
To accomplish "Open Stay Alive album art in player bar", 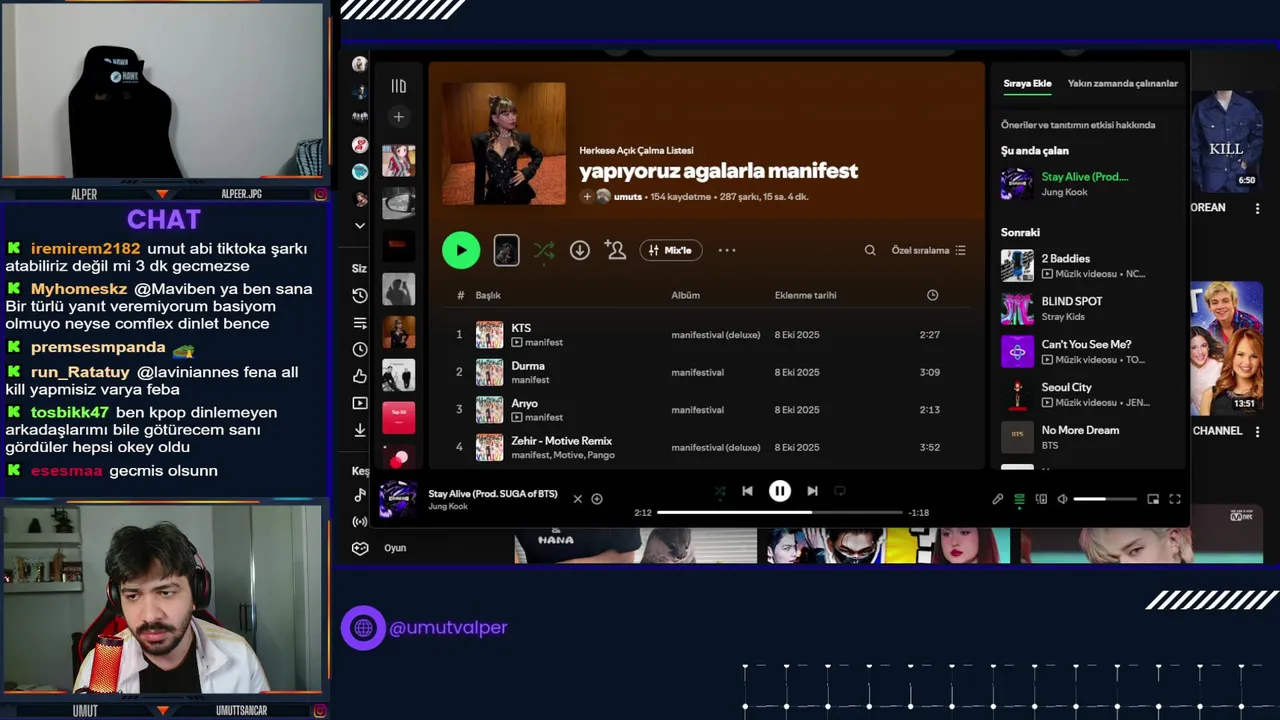I will pyautogui.click(x=398, y=499).
